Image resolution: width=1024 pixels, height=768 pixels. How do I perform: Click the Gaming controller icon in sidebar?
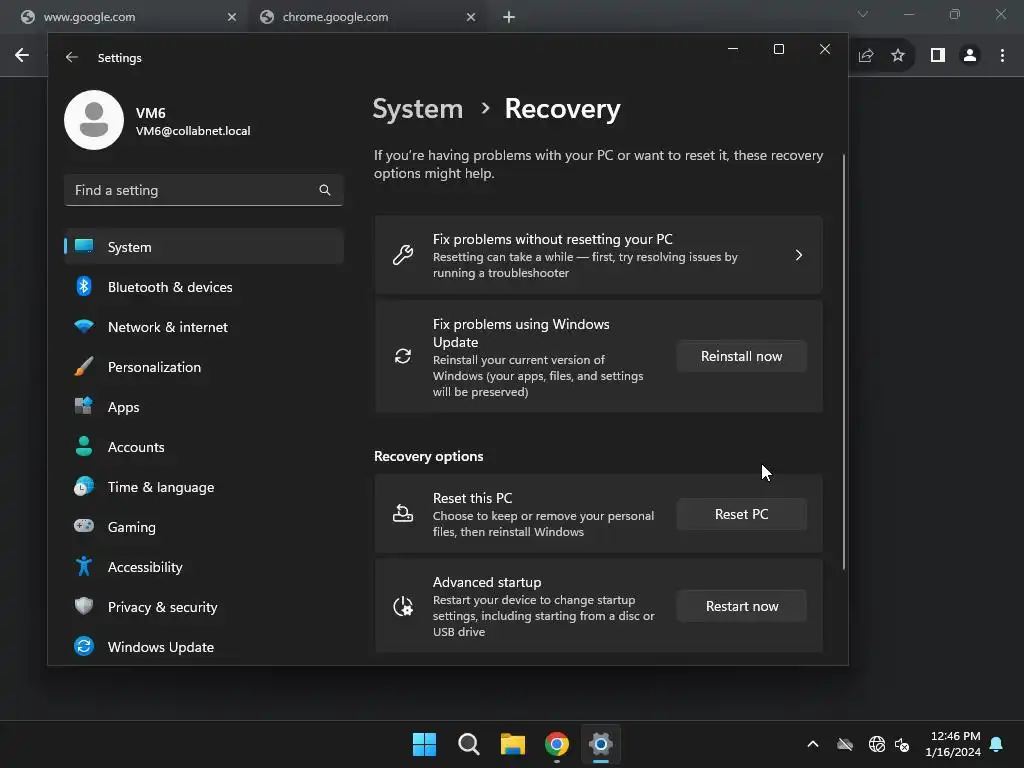point(84,526)
